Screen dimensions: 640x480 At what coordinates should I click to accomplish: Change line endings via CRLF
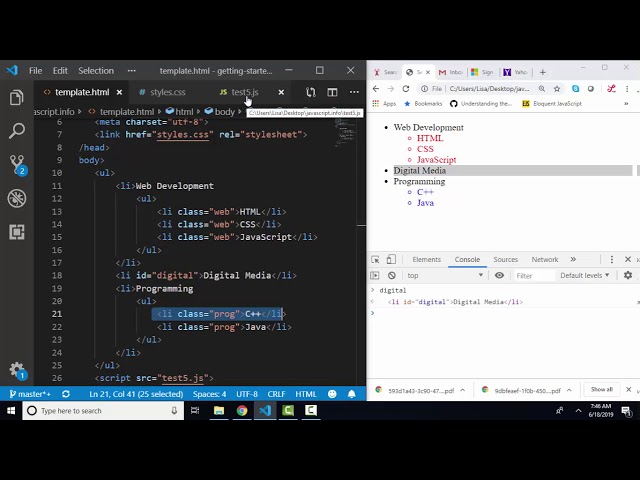coord(276,394)
